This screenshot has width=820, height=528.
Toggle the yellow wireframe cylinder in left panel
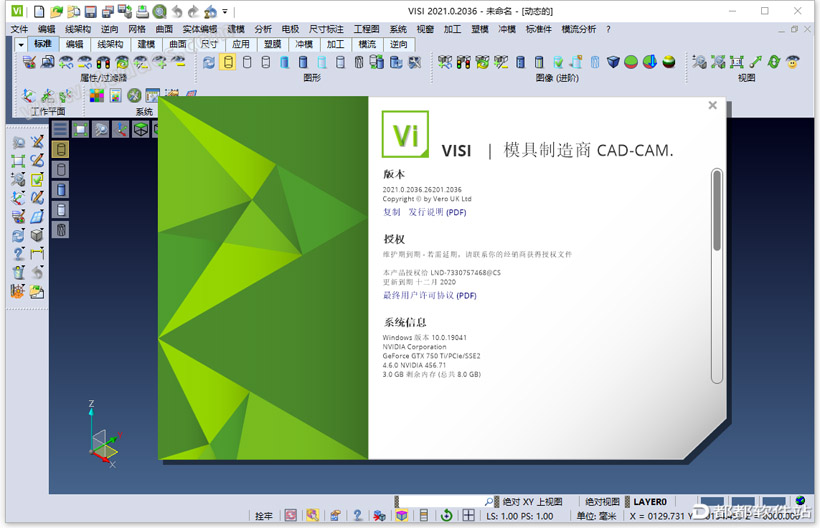[x=61, y=150]
